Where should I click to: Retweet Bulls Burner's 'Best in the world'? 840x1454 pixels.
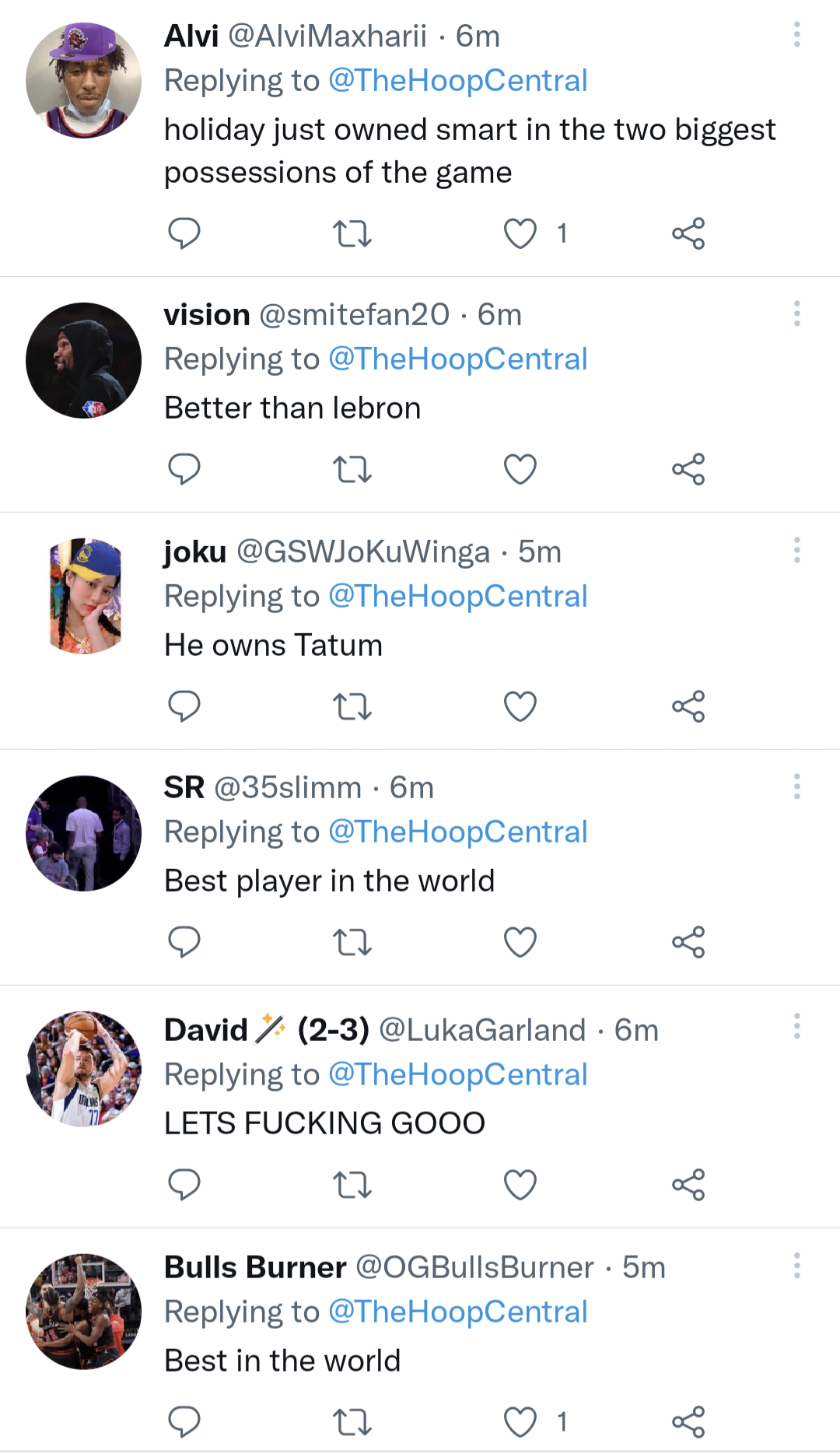pos(352,1422)
